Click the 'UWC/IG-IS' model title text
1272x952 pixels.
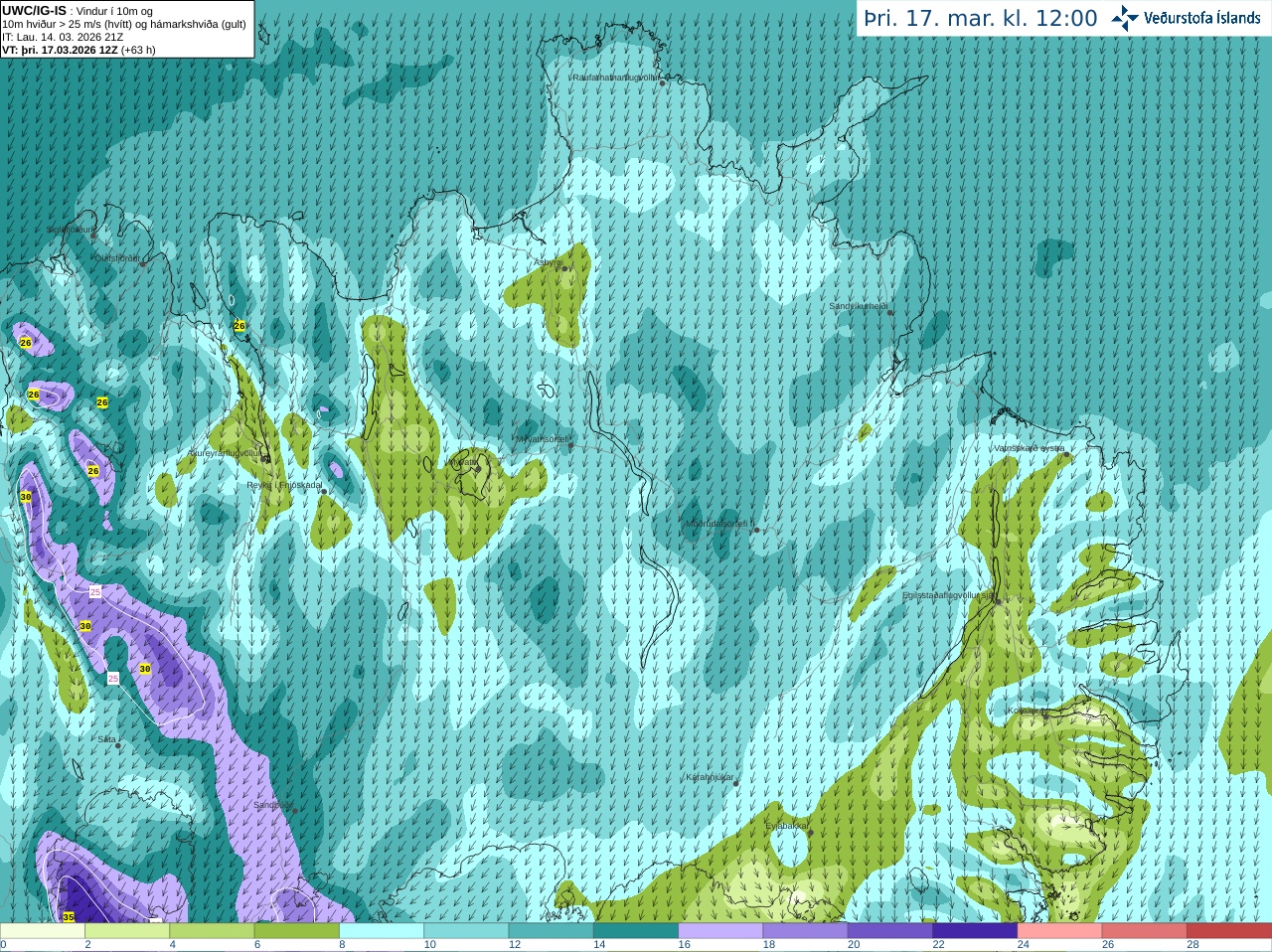tap(35, 10)
